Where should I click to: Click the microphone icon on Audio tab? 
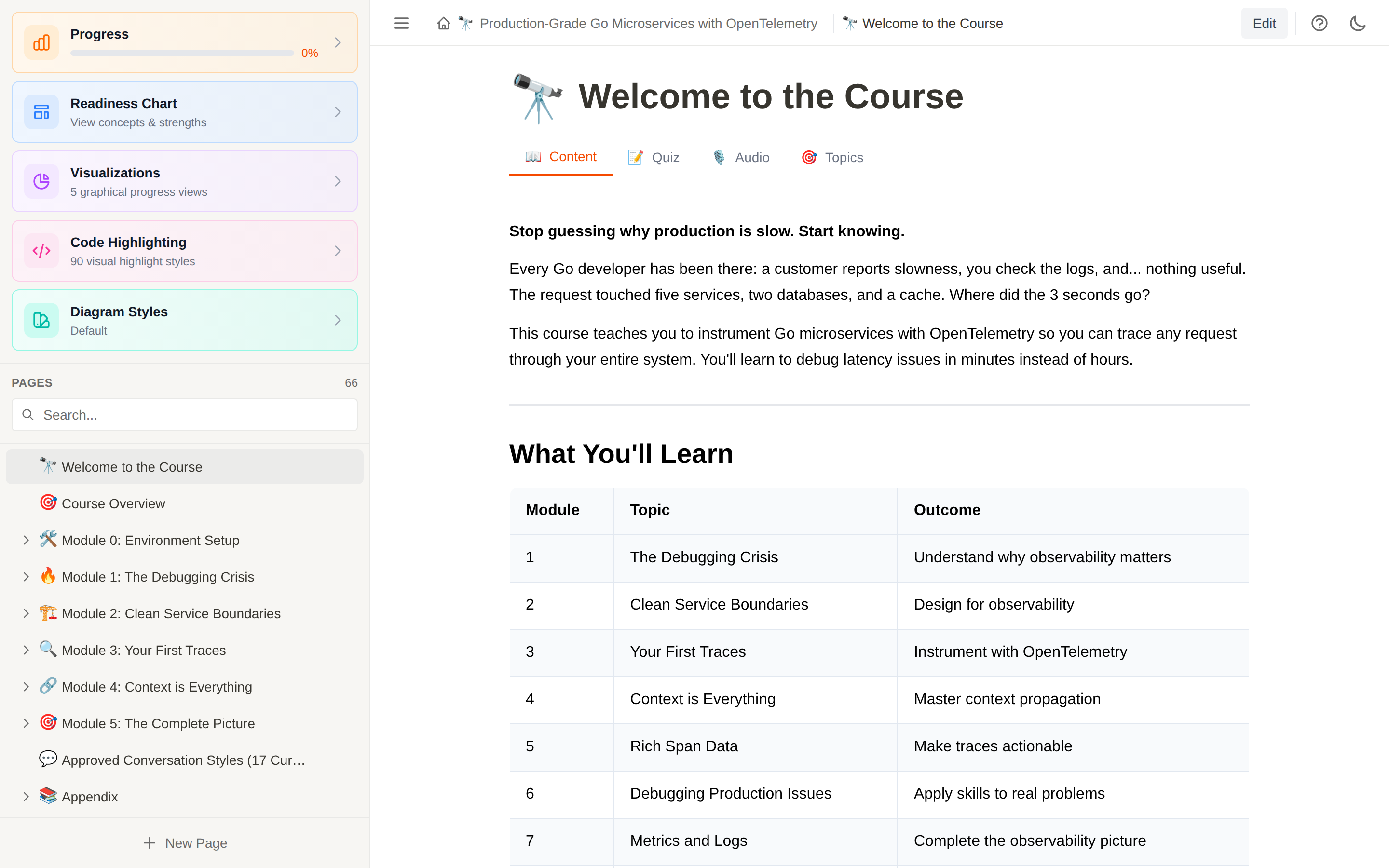click(x=719, y=157)
